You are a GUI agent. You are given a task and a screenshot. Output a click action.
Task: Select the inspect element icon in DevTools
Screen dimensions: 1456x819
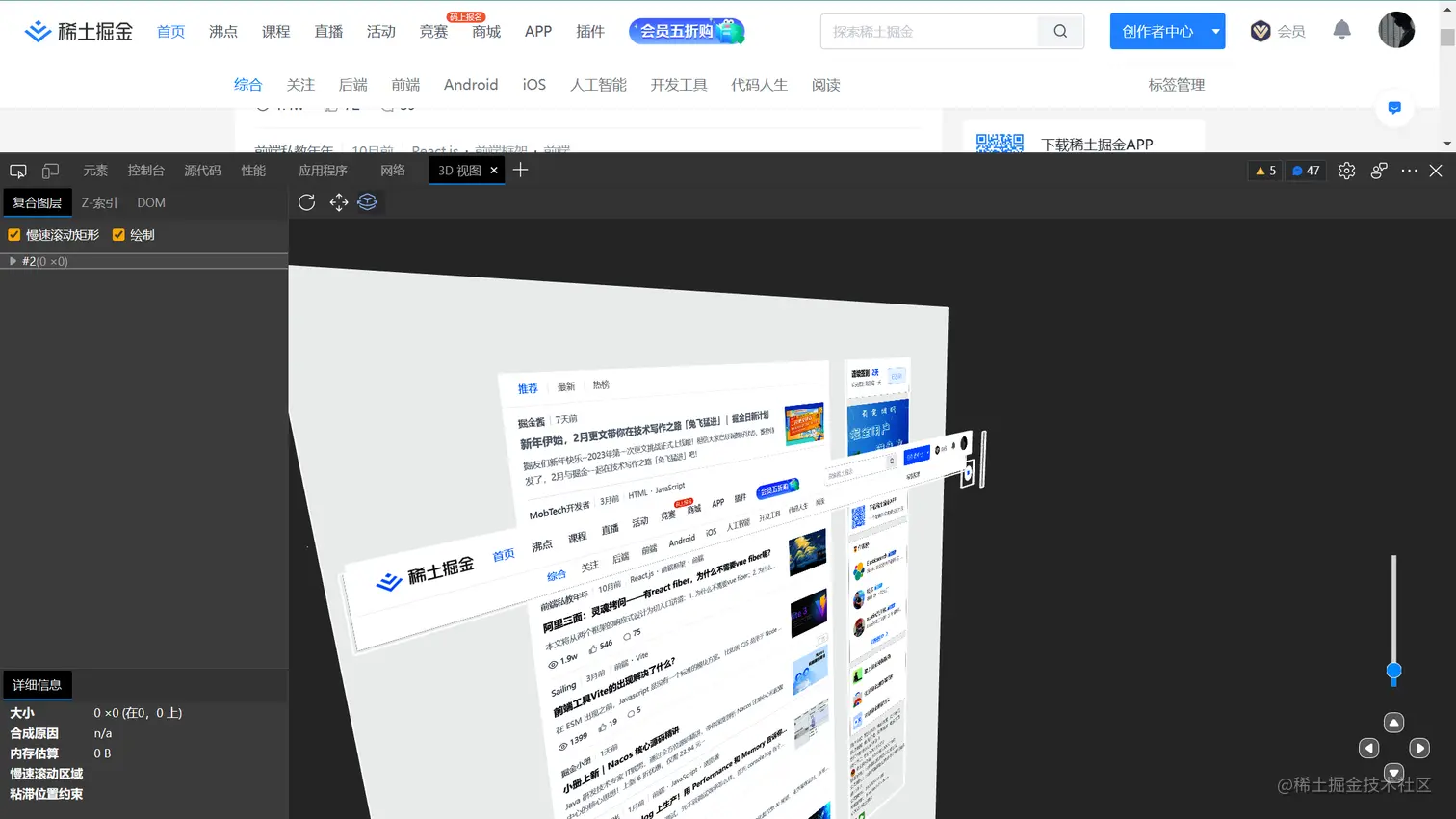(17, 170)
